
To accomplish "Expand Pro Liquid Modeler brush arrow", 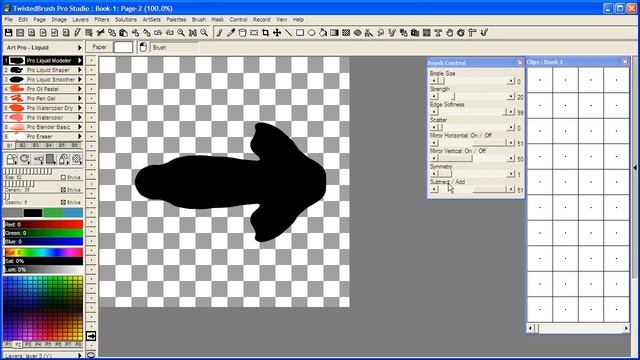I will 80,60.
